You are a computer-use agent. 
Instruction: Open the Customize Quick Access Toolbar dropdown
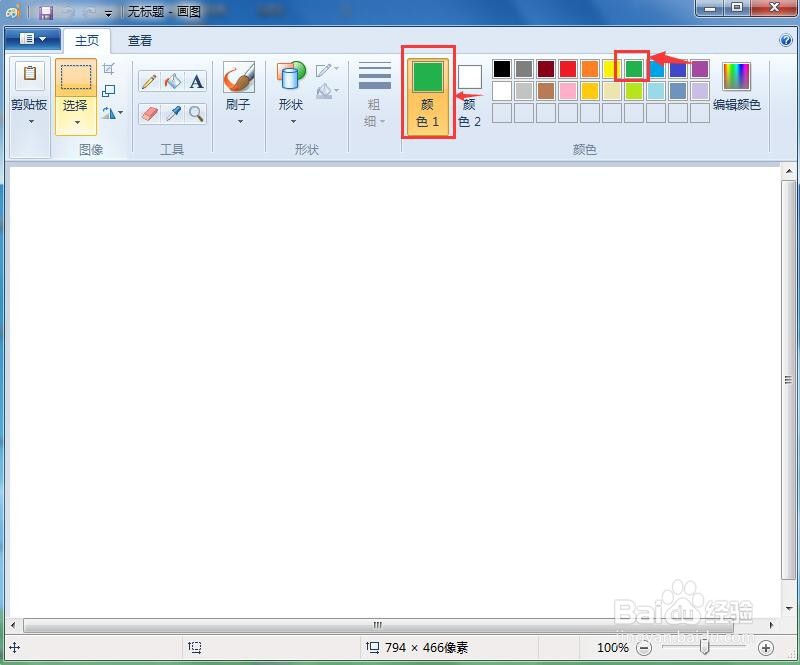coord(108,14)
